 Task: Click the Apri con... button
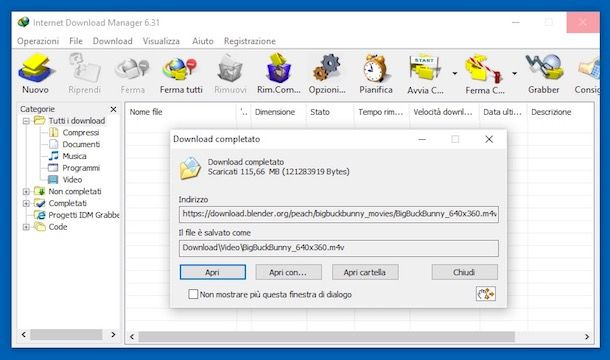click(x=288, y=272)
